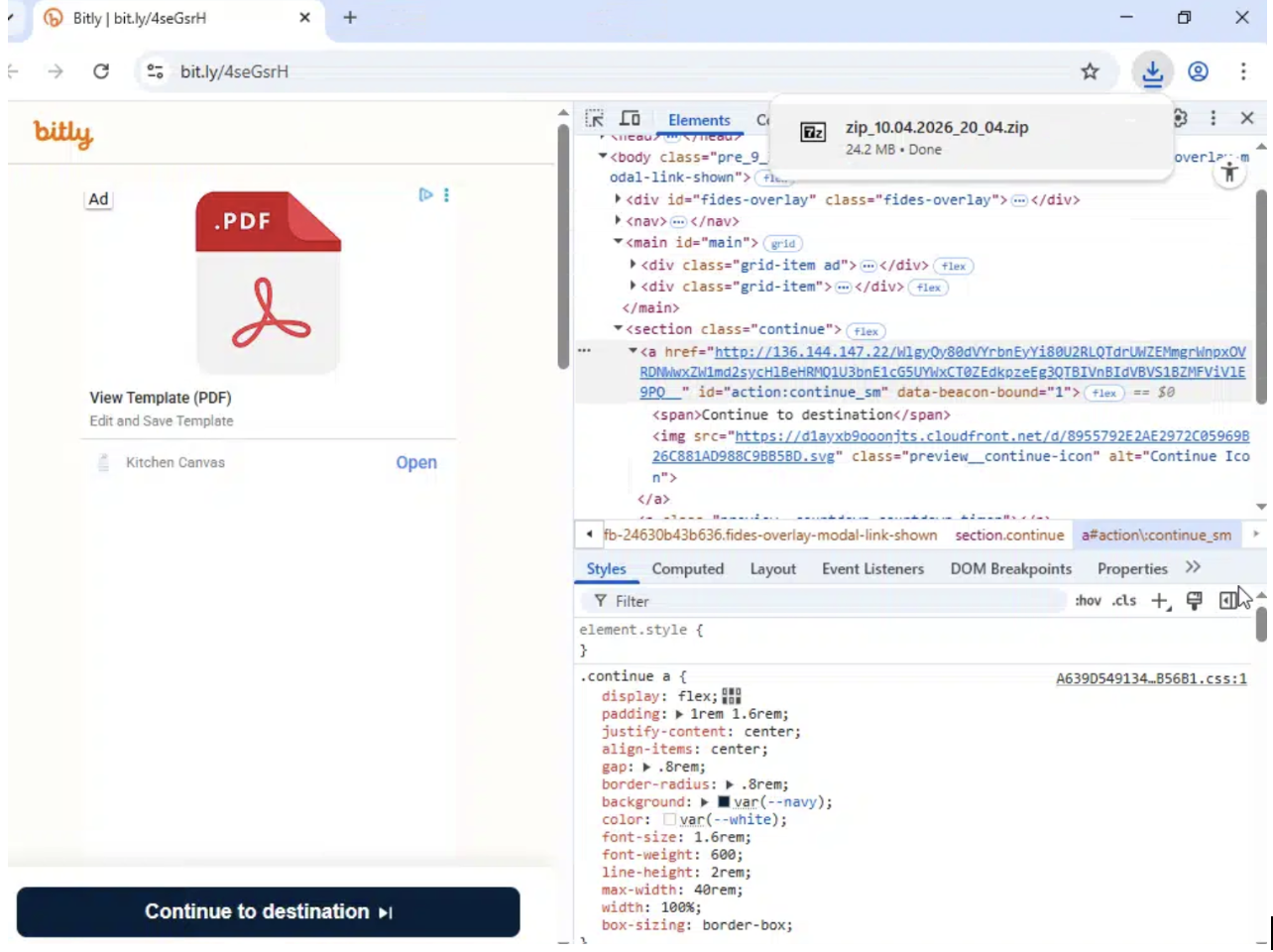
Task: Open the browser profile account icon
Action: (x=1198, y=71)
